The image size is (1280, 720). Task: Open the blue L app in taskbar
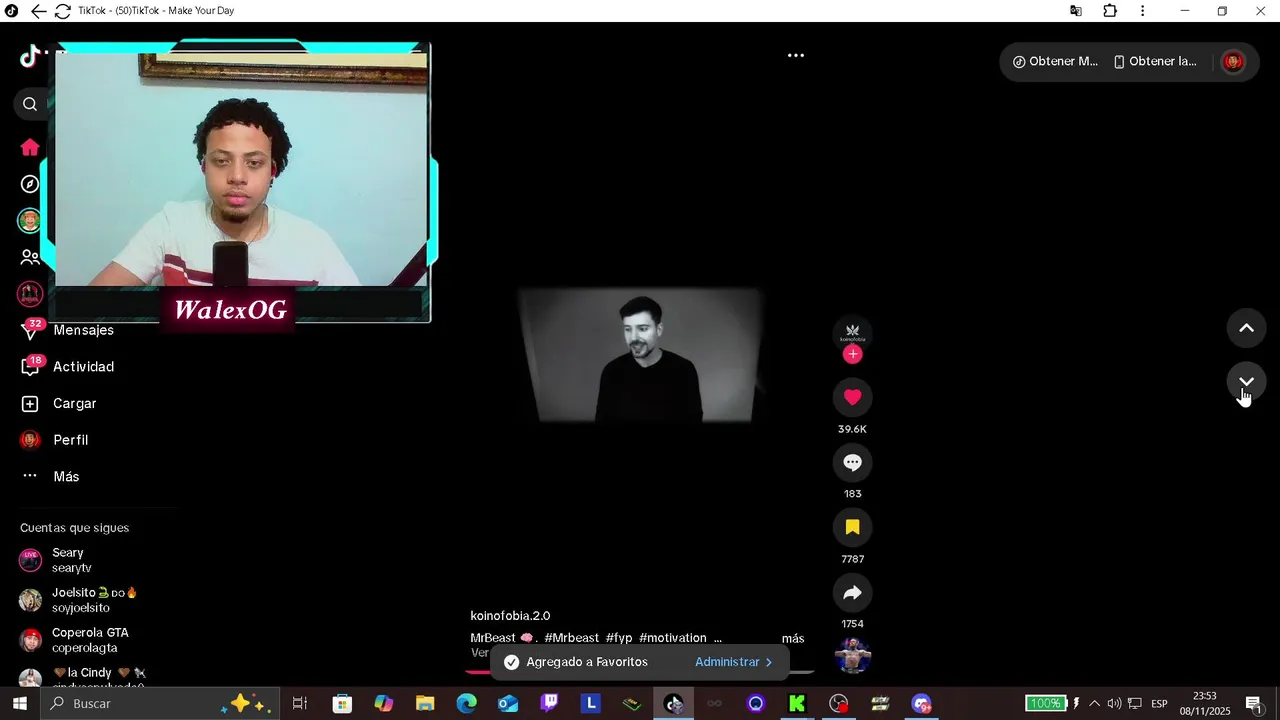click(591, 704)
